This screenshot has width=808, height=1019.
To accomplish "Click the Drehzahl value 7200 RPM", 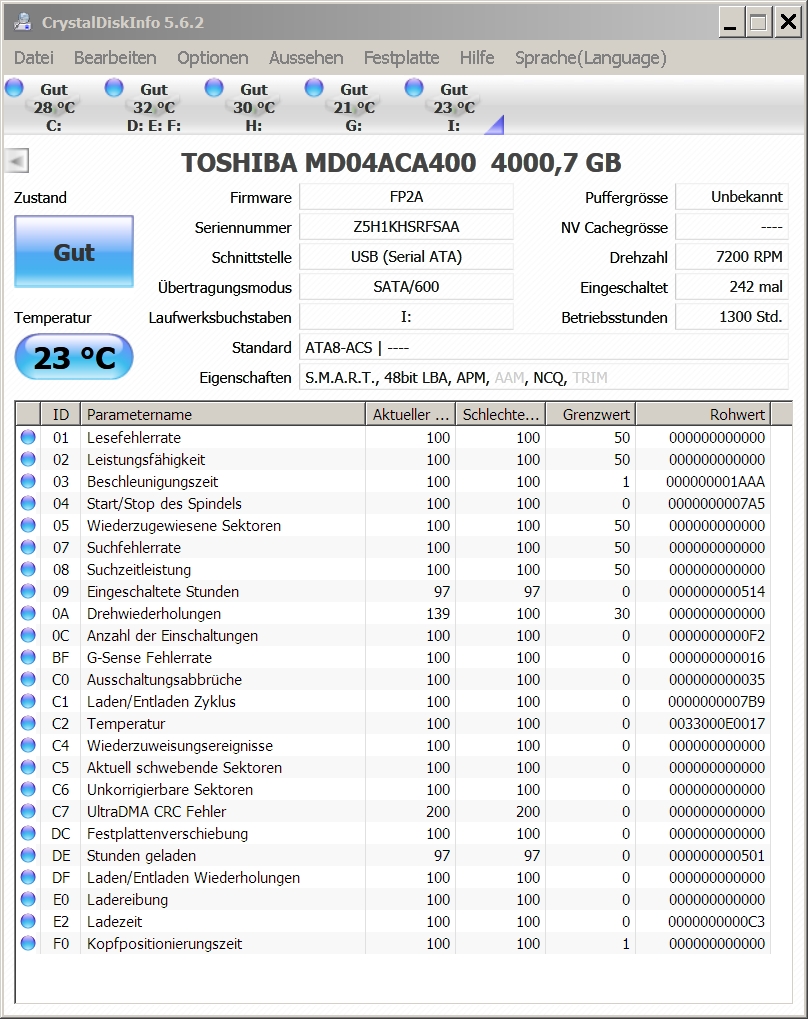I will point(732,257).
